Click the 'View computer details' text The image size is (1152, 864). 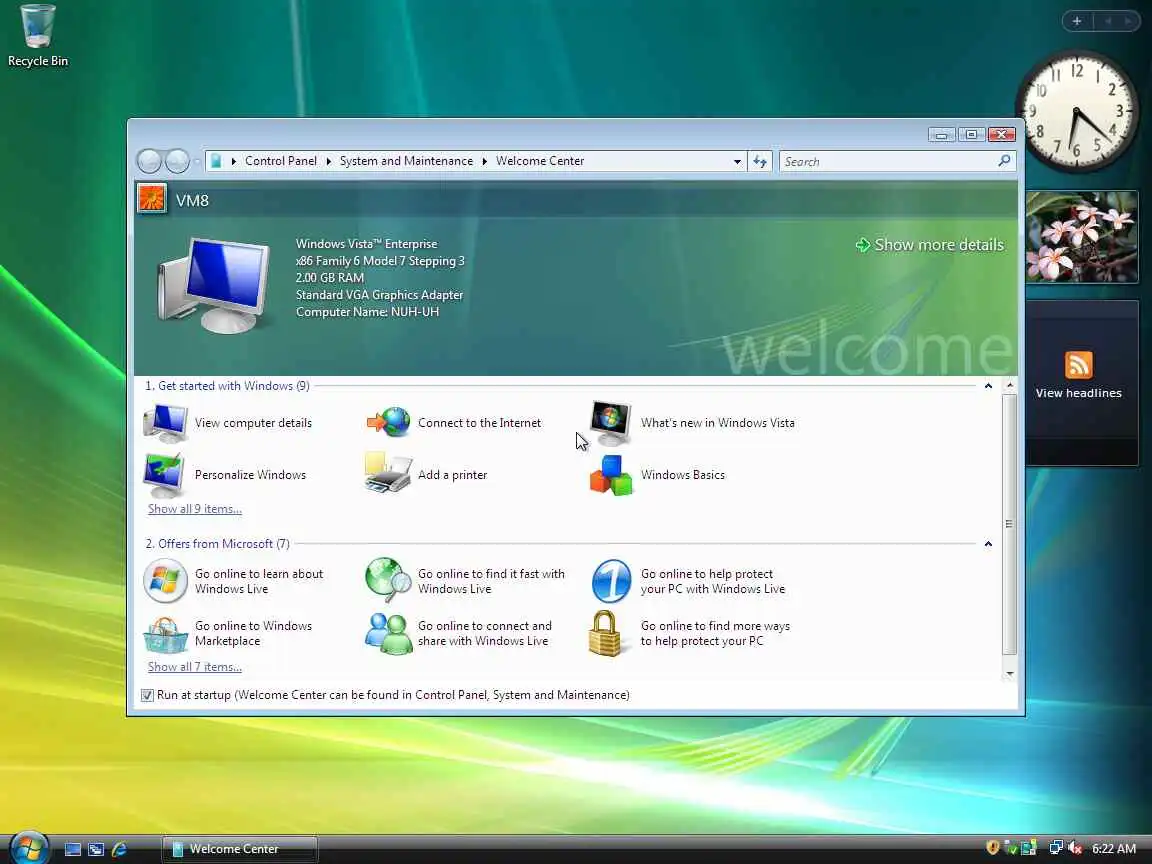(x=253, y=423)
